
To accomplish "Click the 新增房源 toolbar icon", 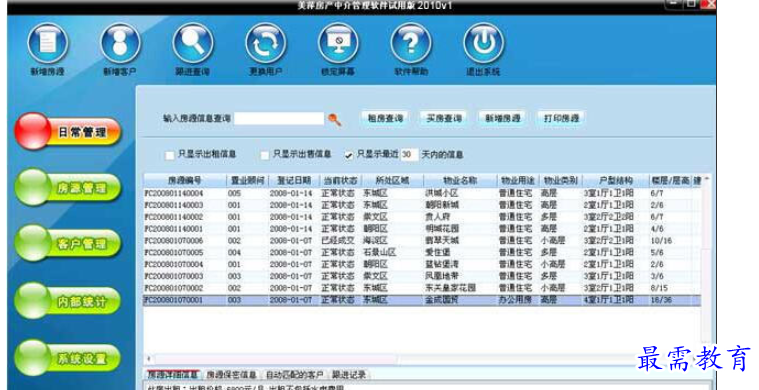I will pos(47,43).
